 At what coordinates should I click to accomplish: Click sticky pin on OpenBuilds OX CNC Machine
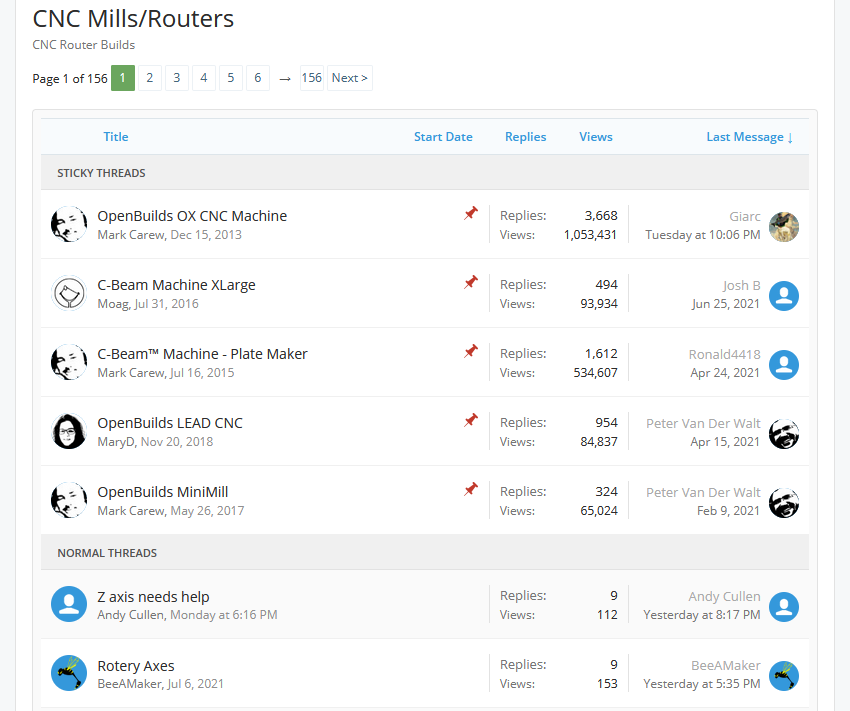click(x=471, y=214)
